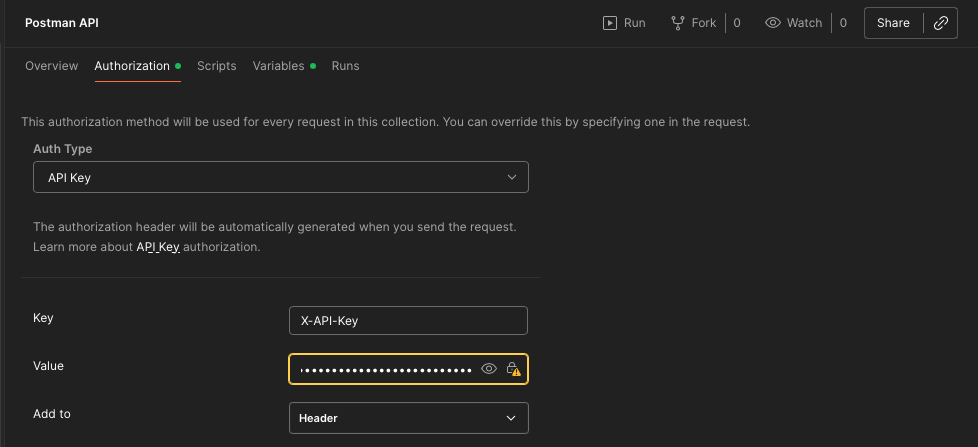Go to the Variables tab
The height and width of the screenshot is (447, 978).
click(278, 66)
